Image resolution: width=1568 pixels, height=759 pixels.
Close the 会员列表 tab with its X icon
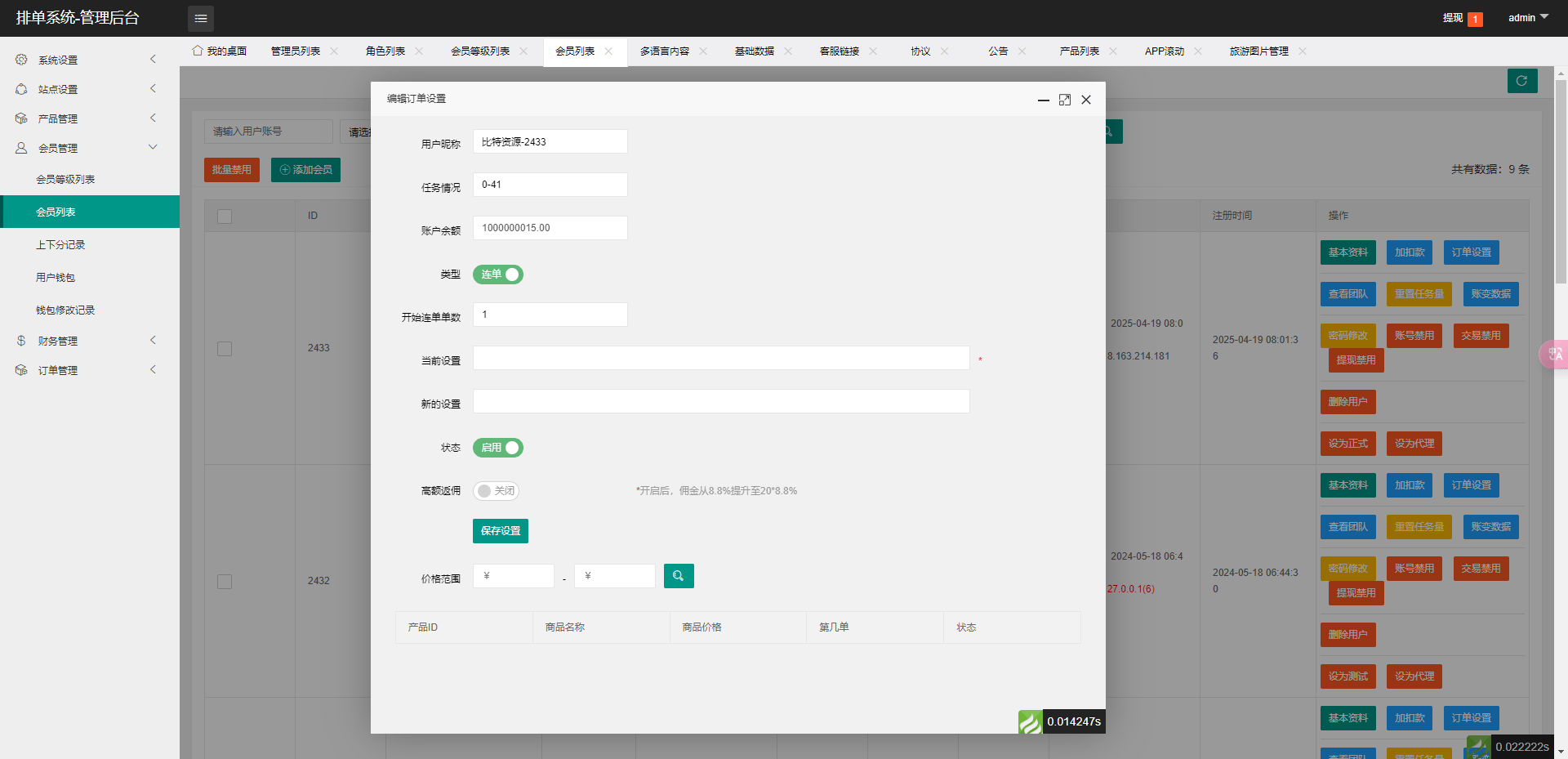click(608, 51)
